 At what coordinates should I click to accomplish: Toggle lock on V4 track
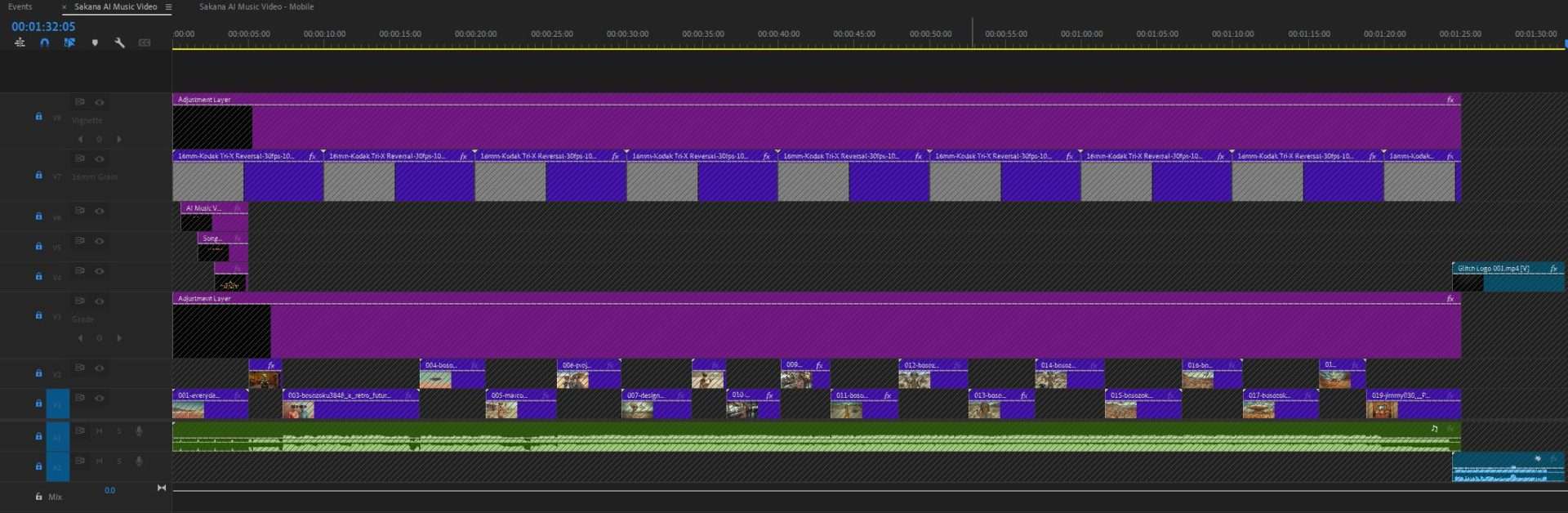pos(38,276)
